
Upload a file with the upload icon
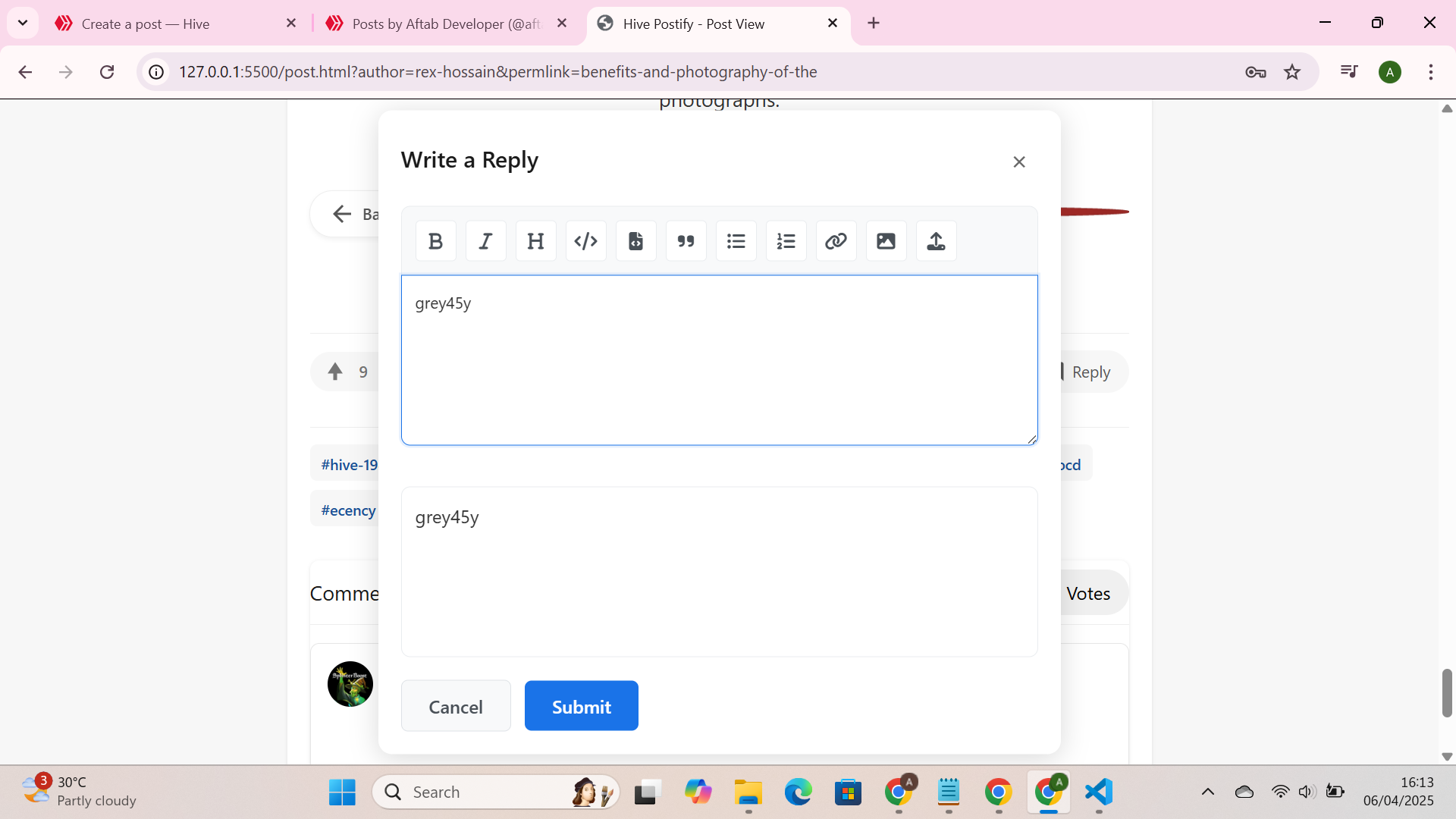[x=936, y=241]
